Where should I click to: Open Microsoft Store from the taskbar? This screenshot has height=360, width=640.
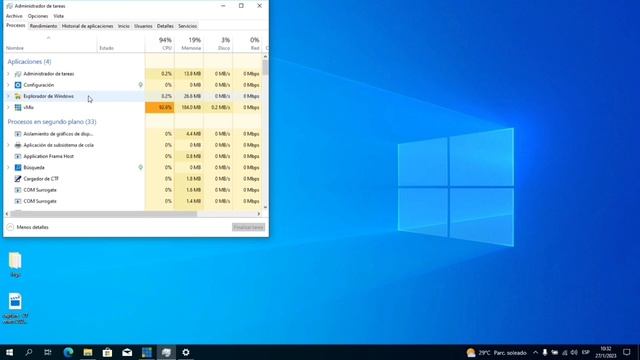click(x=107, y=352)
